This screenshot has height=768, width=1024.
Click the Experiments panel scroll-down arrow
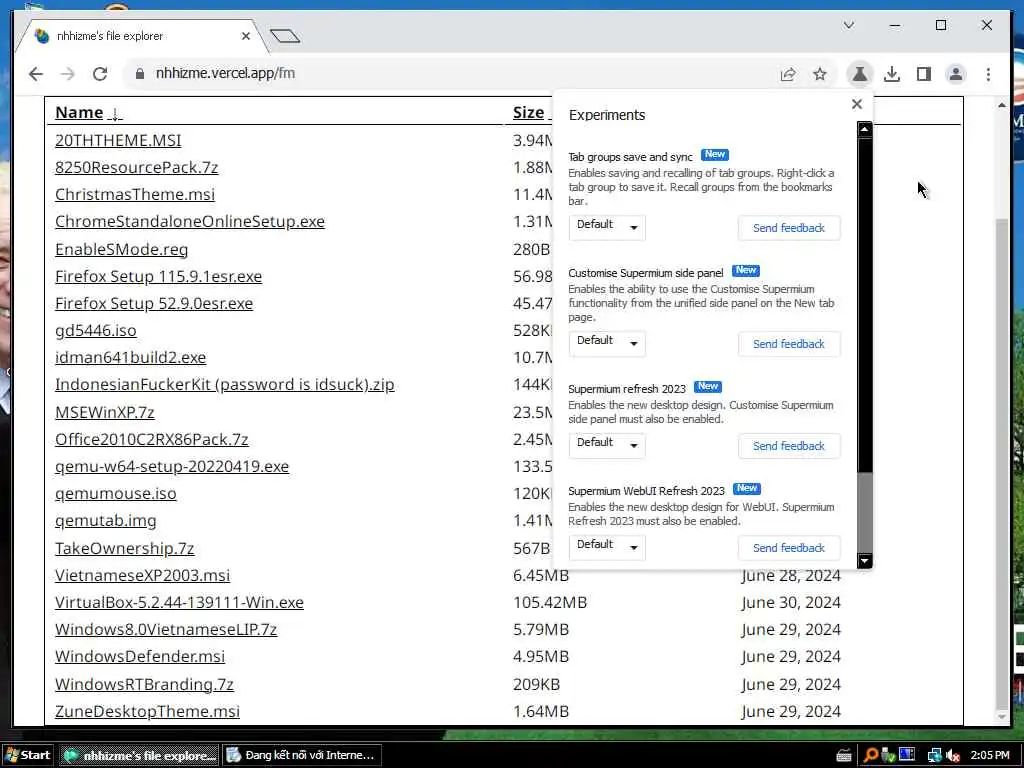tap(865, 560)
